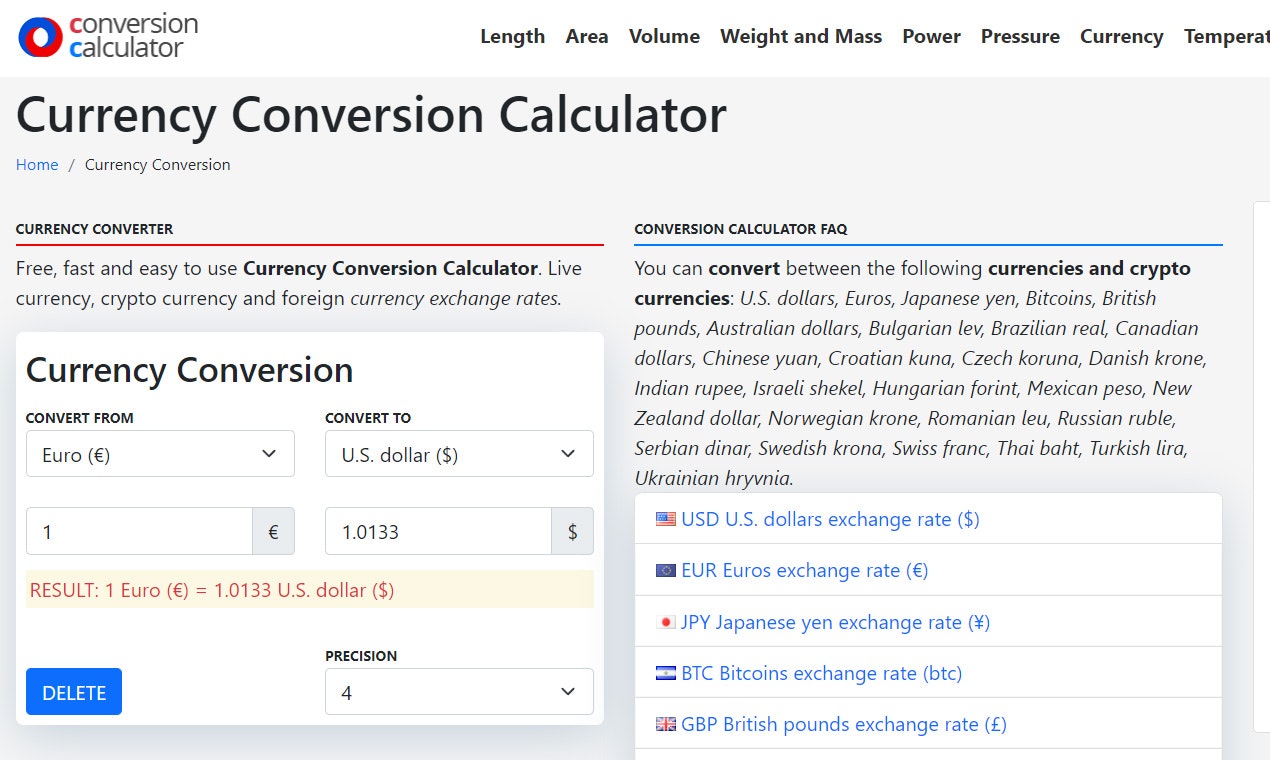Select the Volume menu item
The height and width of the screenshot is (760, 1270).
coord(663,36)
